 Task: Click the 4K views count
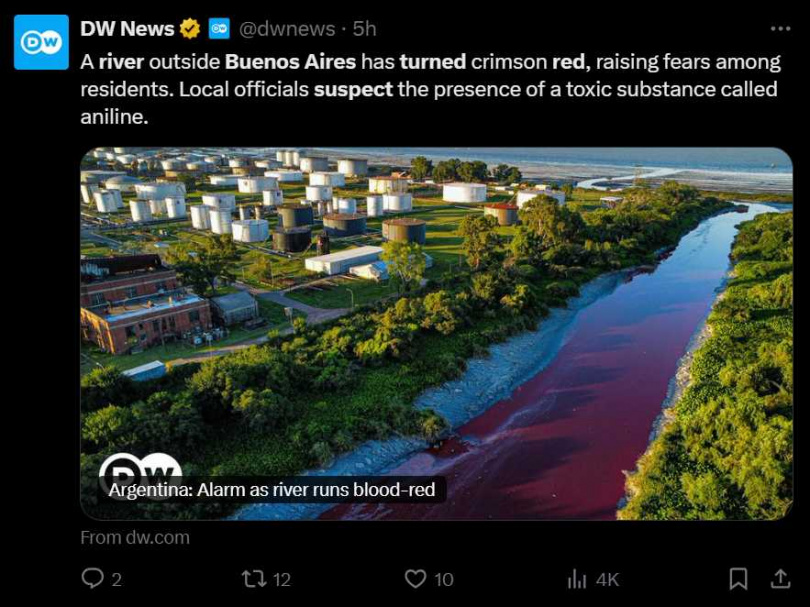click(x=607, y=579)
